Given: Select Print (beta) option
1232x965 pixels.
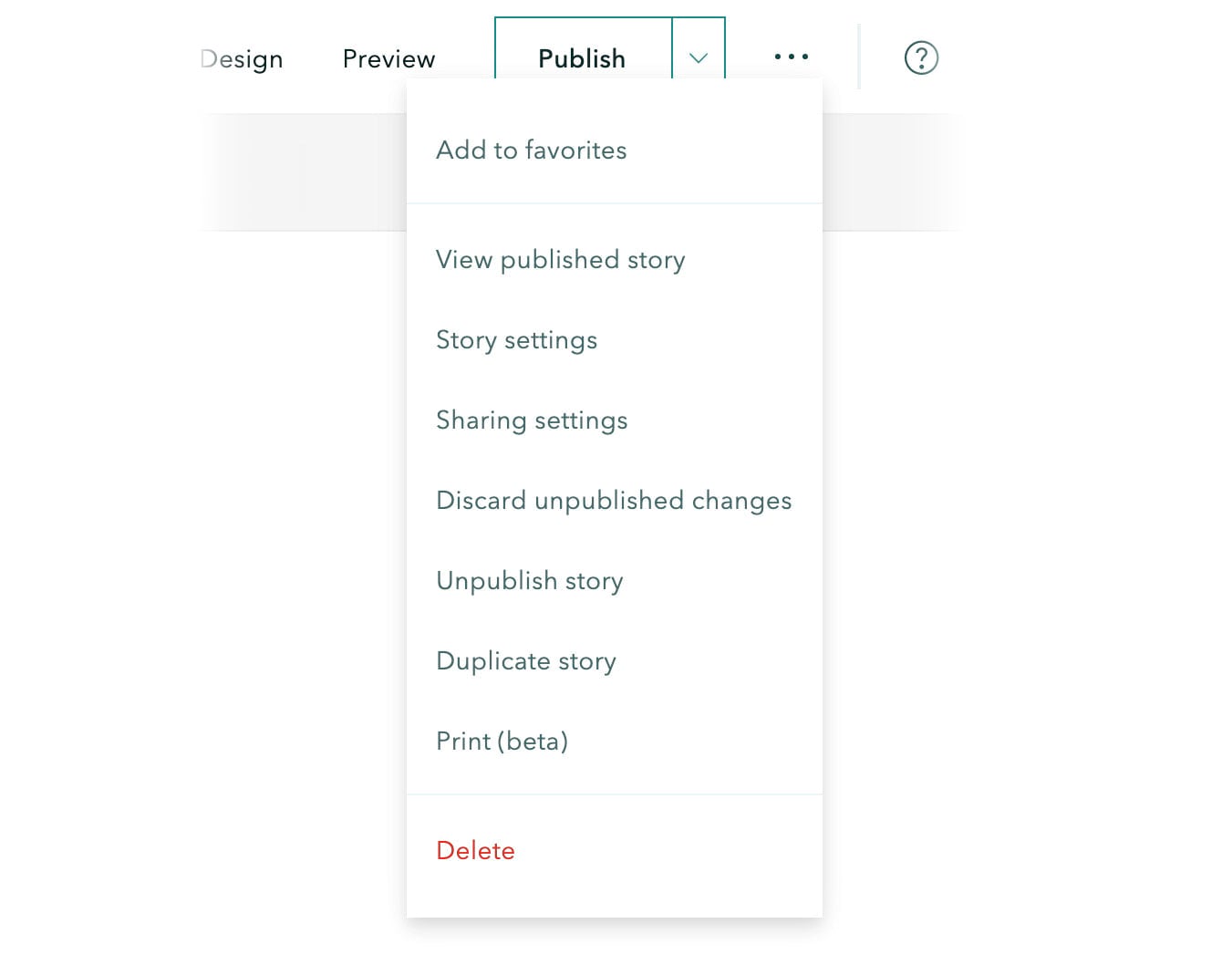Looking at the screenshot, I should tap(502, 742).
